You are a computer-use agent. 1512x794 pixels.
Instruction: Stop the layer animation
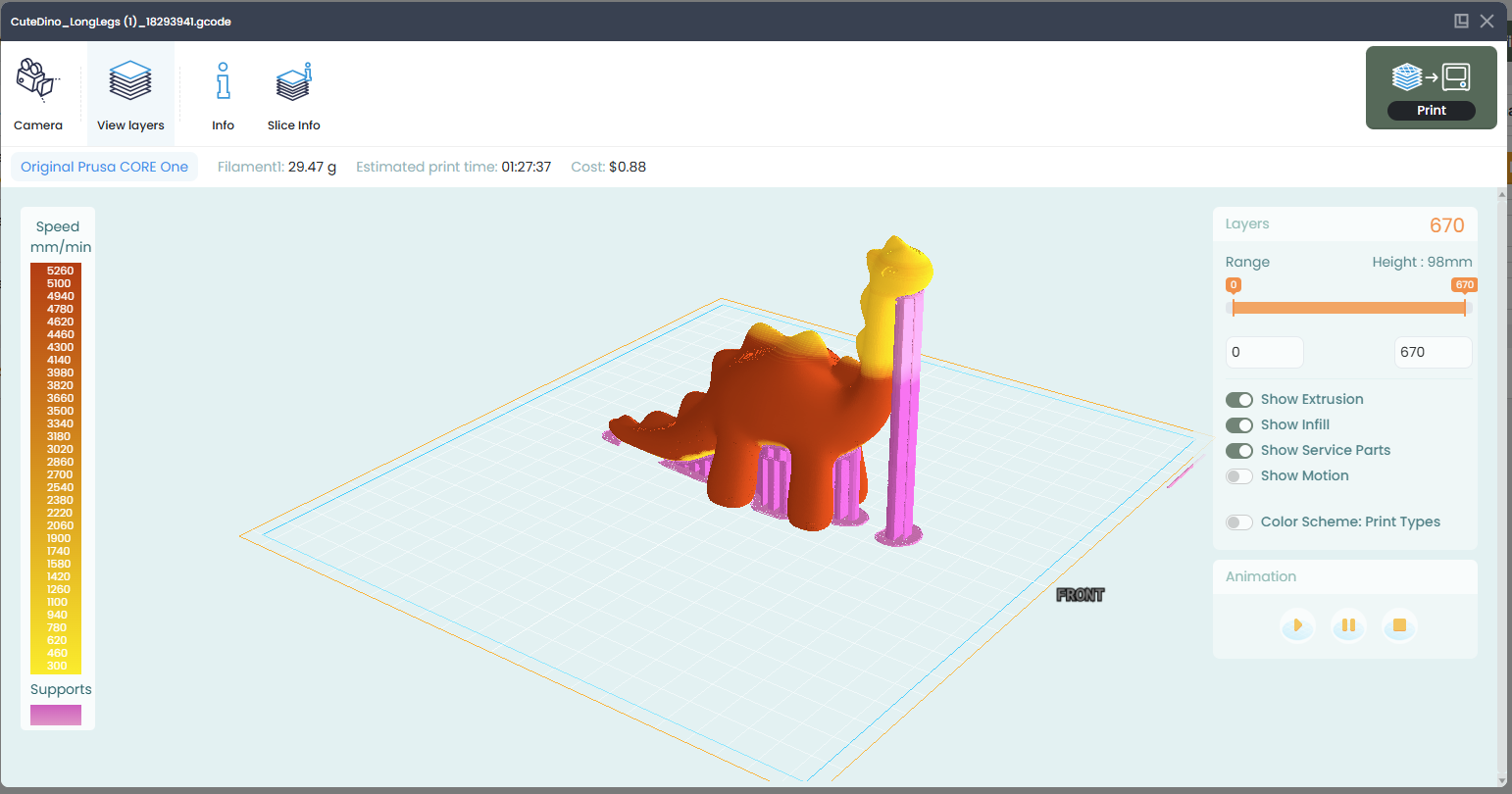click(x=1399, y=625)
